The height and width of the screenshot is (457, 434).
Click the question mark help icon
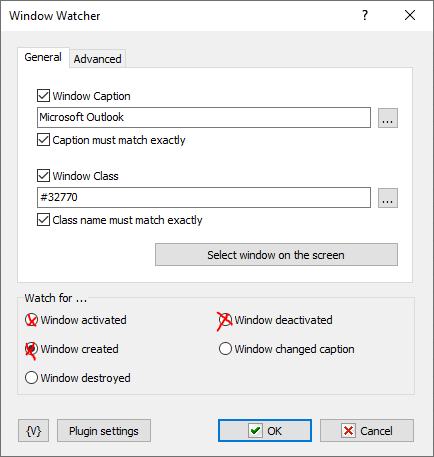[365, 15]
